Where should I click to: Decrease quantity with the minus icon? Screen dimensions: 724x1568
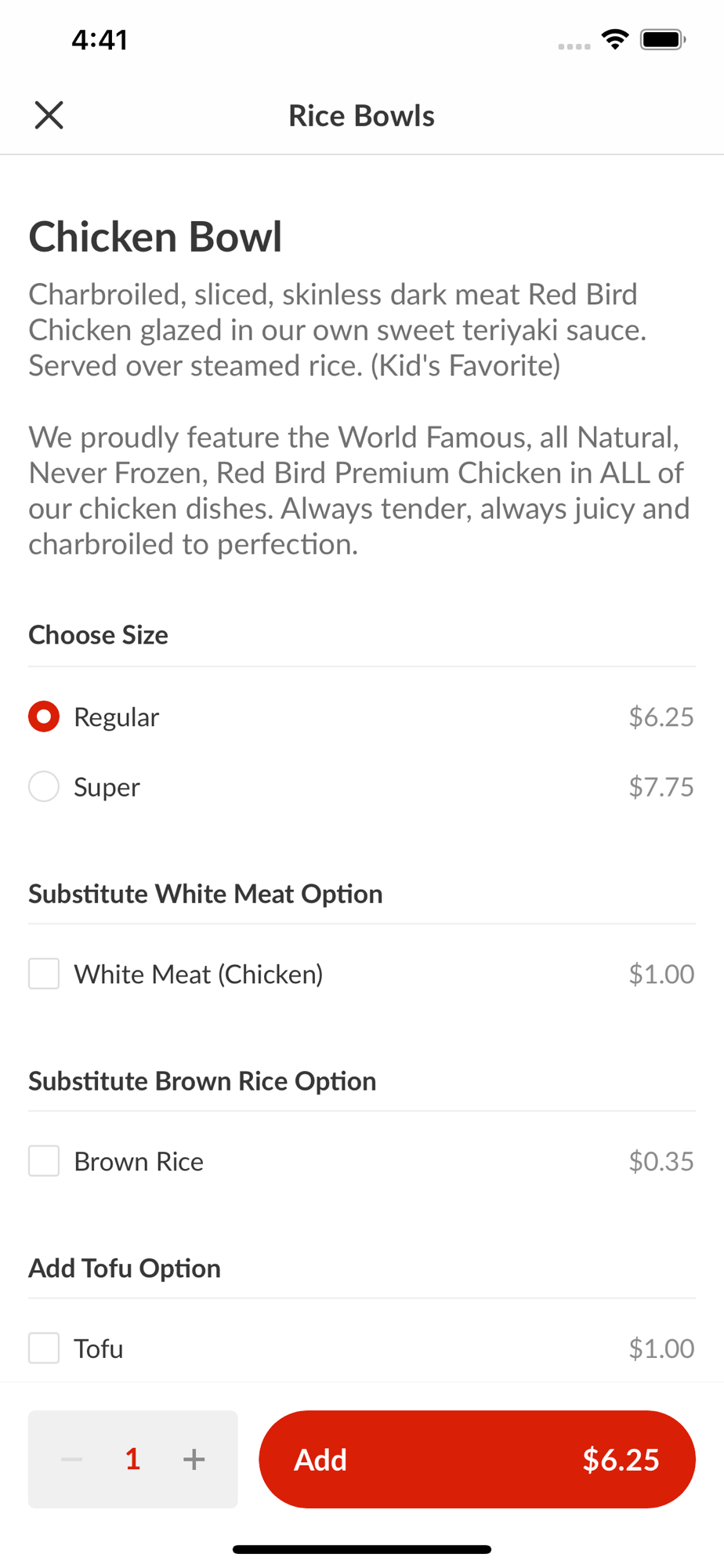(72, 1459)
